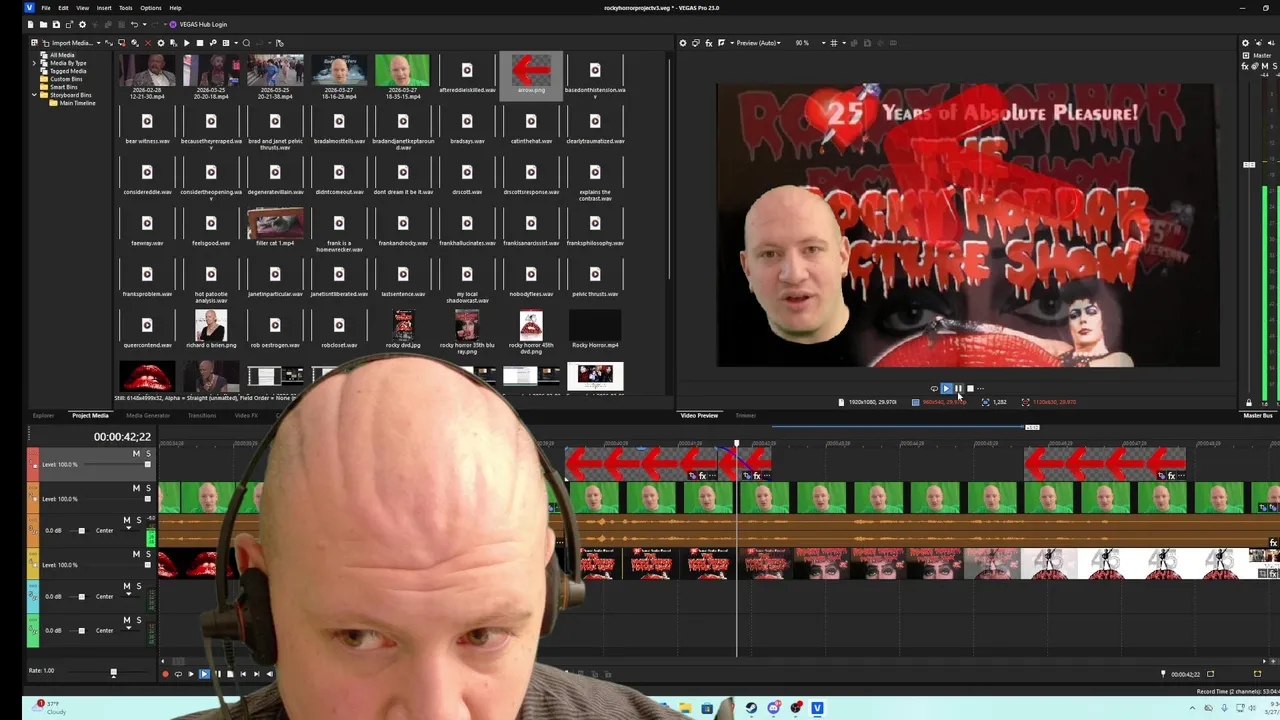Pause playback in preview window

[958, 389]
